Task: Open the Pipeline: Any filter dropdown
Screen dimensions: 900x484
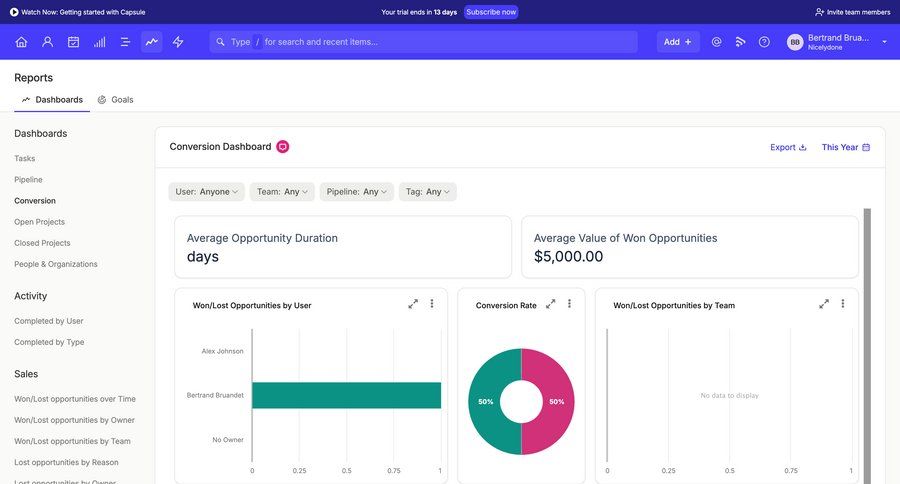Action: tap(355, 192)
